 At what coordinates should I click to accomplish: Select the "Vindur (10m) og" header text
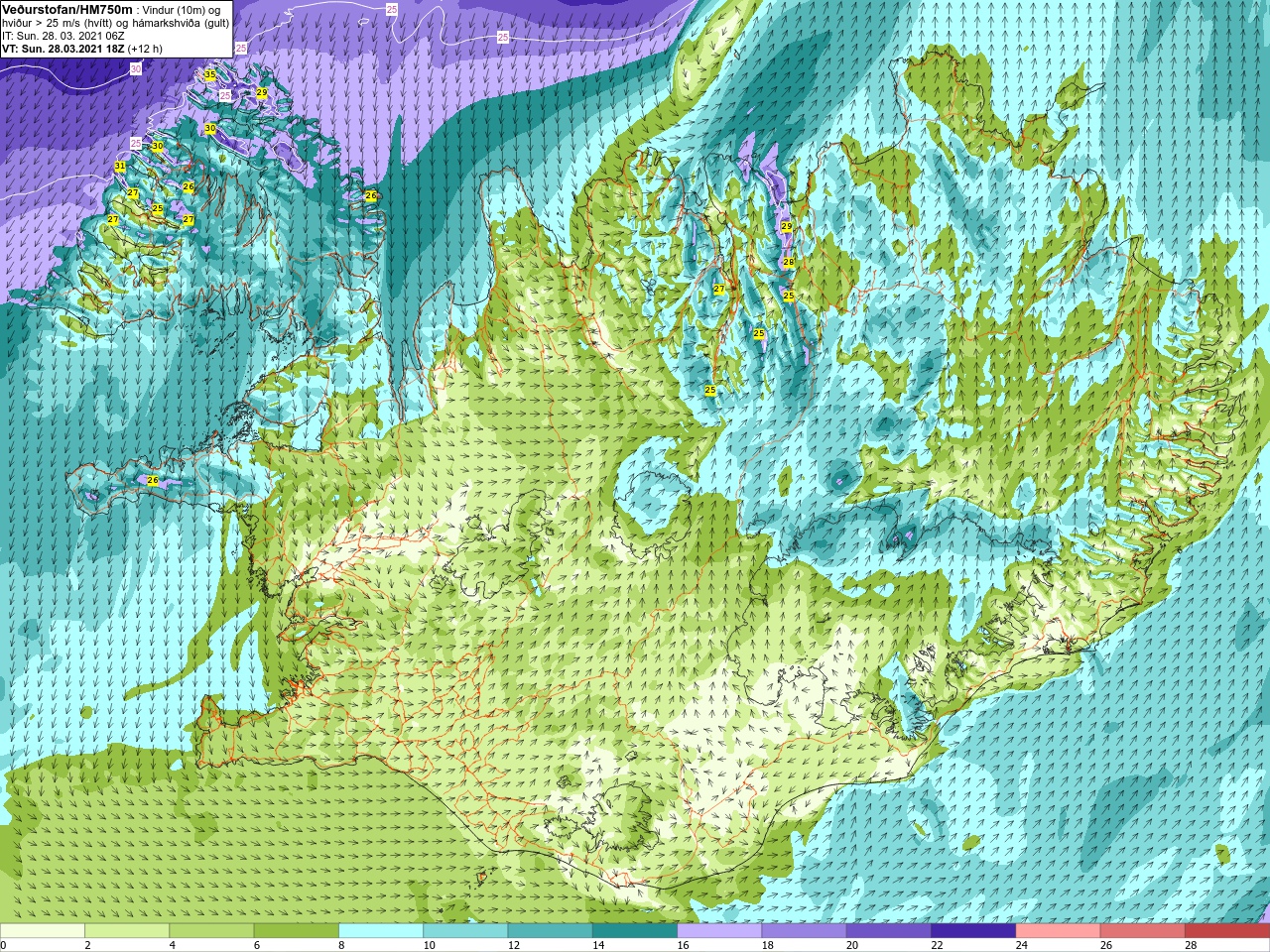point(182,10)
